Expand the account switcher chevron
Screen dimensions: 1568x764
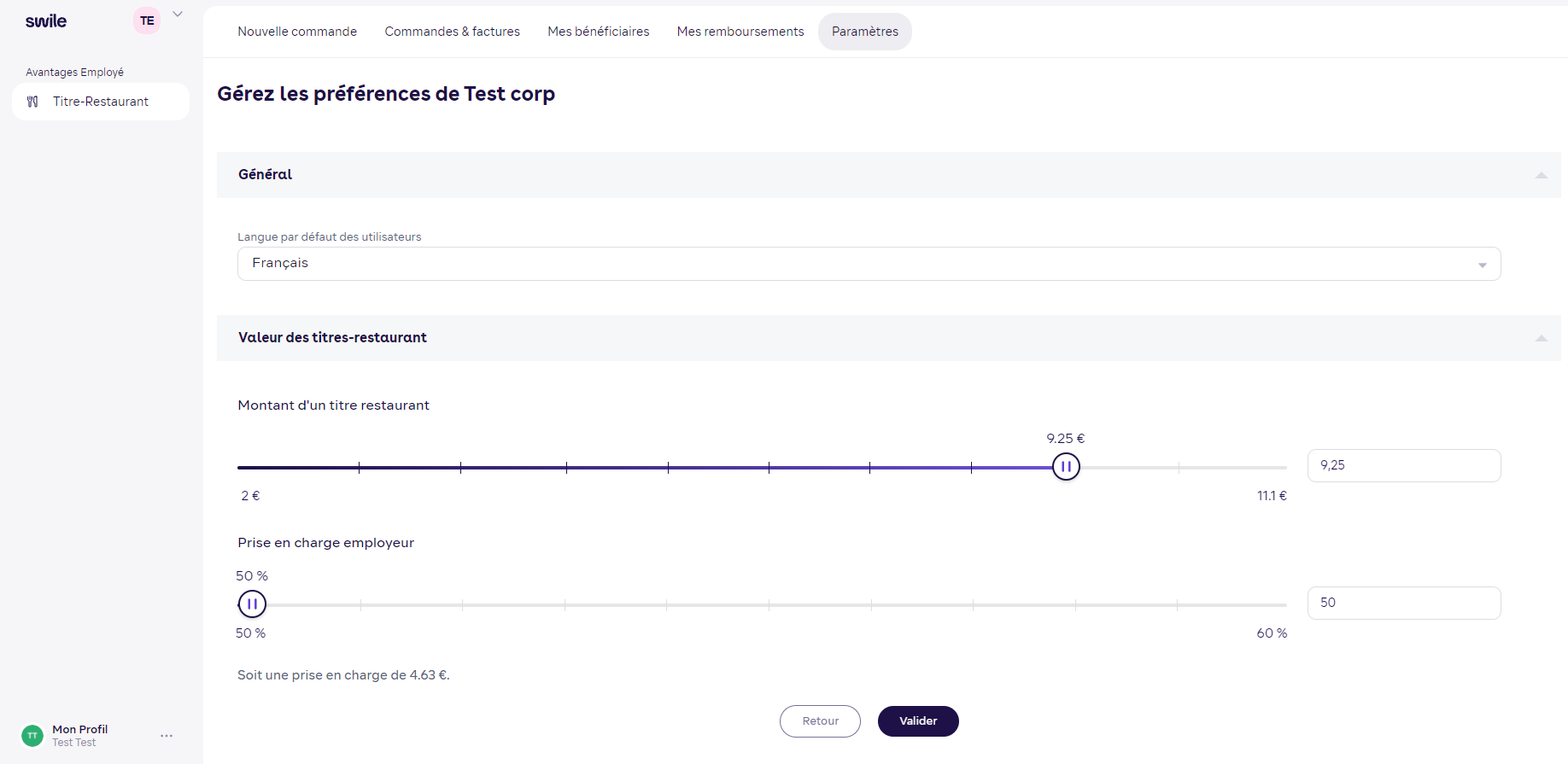[x=178, y=15]
